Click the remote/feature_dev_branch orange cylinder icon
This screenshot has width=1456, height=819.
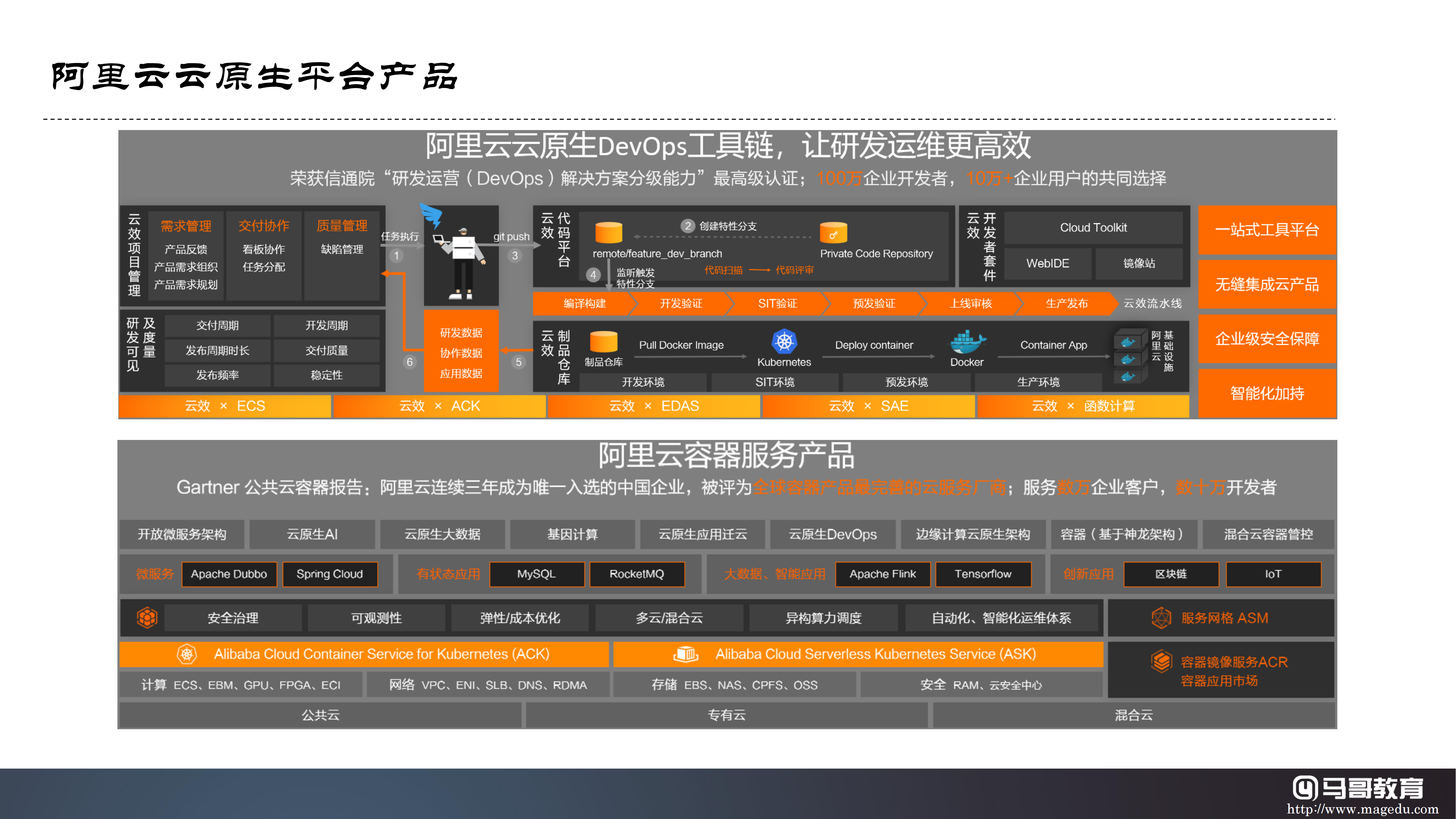click(609, 232)
